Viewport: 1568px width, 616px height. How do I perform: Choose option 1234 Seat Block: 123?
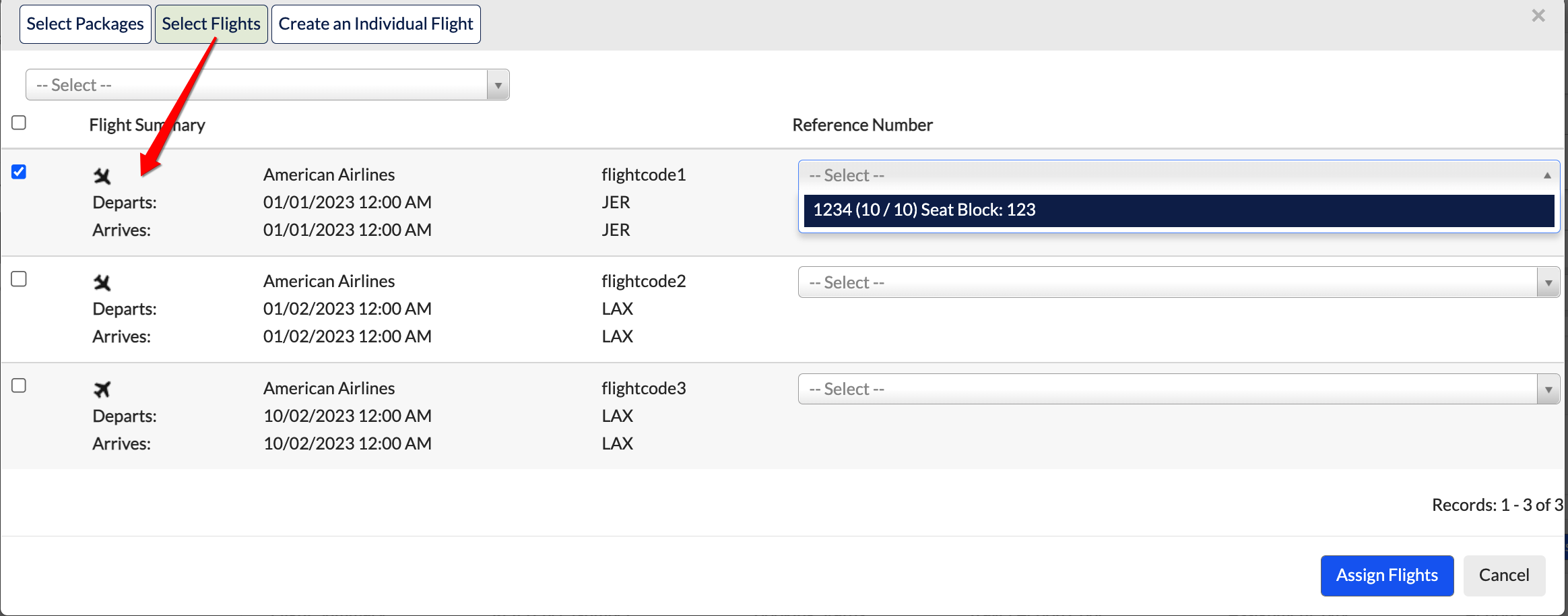point(1179,210)
